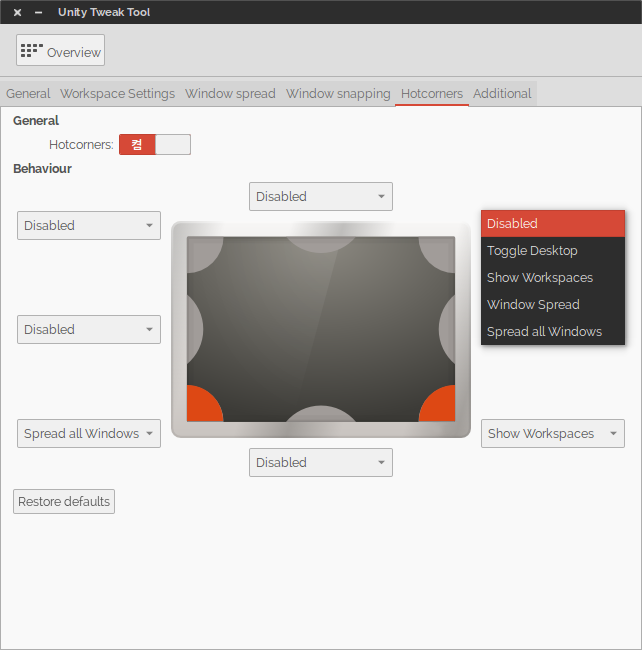
Task: Pick Show Workspaces in the open popup menu
Action: click(x=553, y=277)
